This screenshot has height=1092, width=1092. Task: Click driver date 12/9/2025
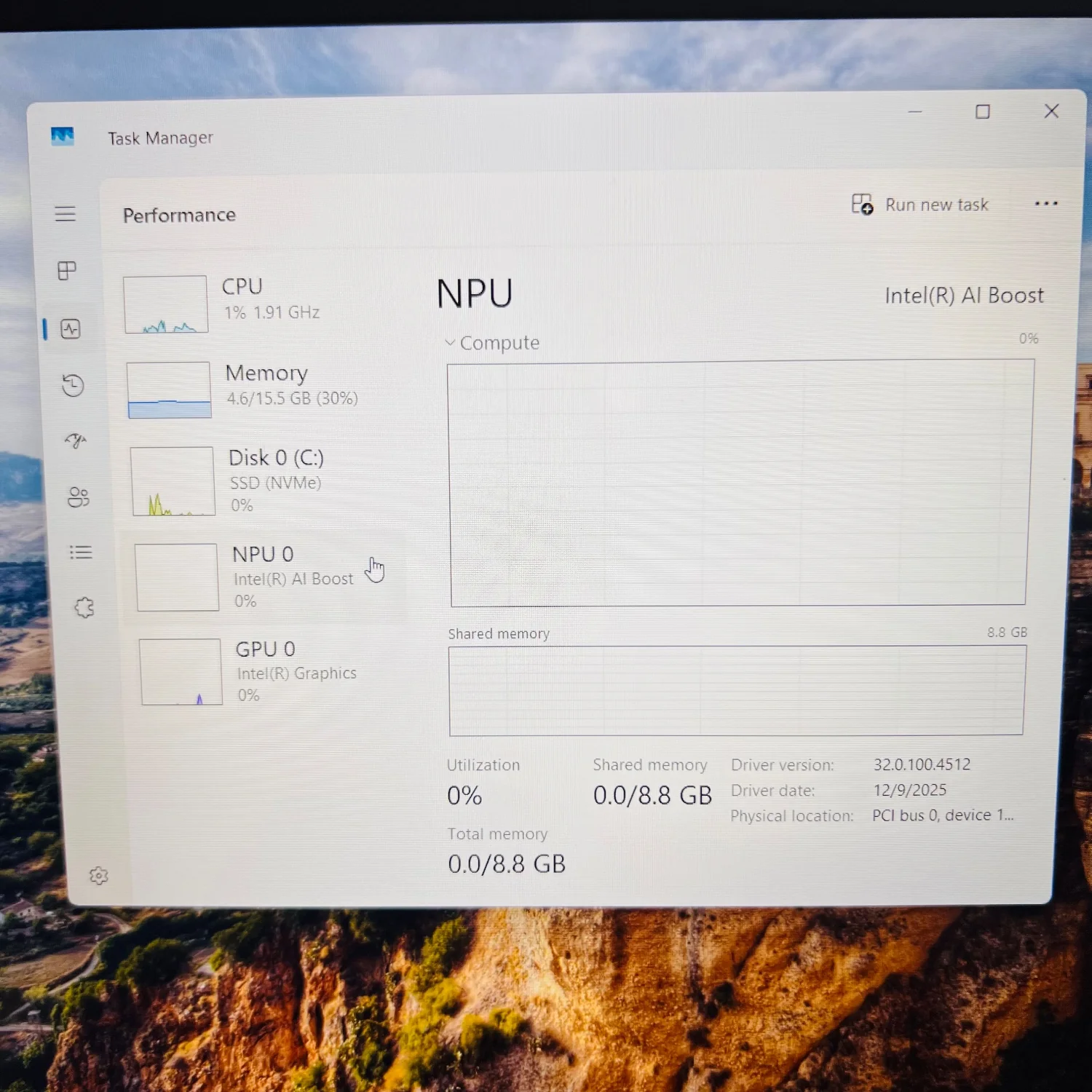coord(910,790)
